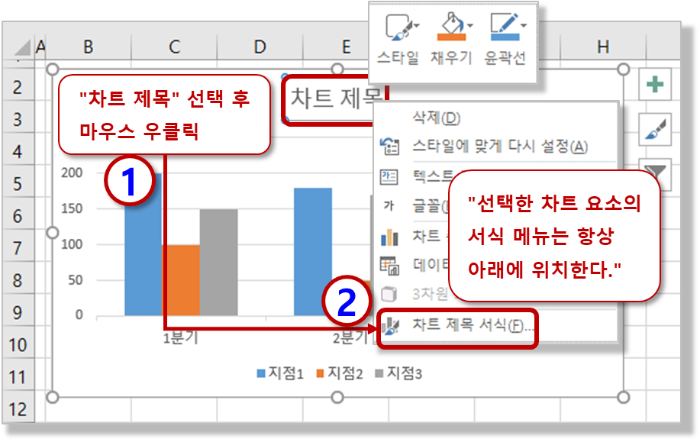Click the reset-to-style icon in context menu

tap(389, 146)
